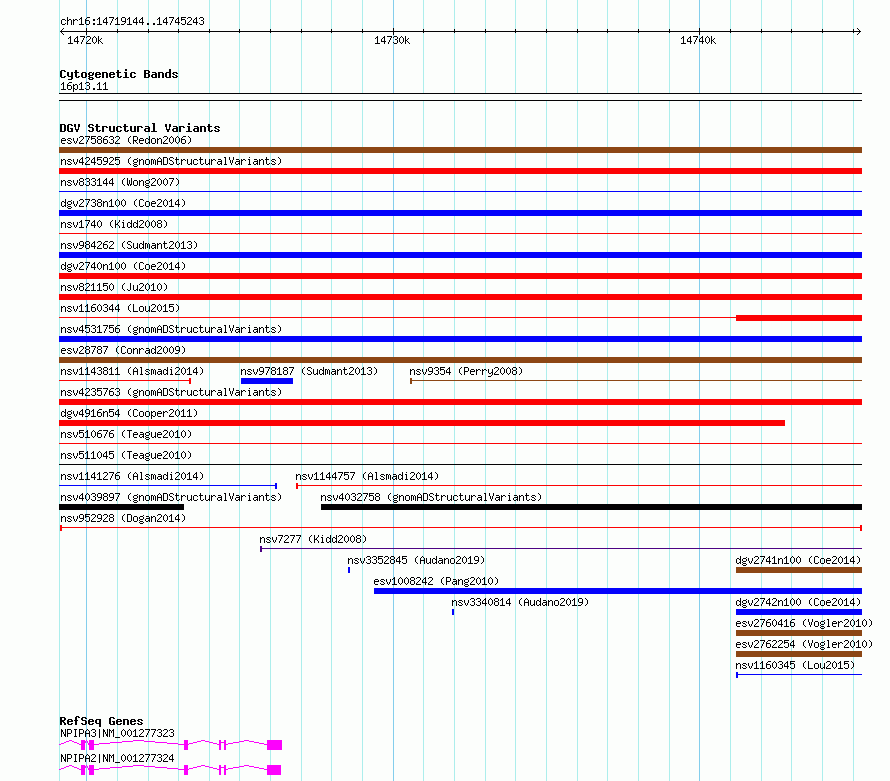890x781 pixels.
Task: Click nsv3340814 (Audano2019) label
Action: point(520,602)
